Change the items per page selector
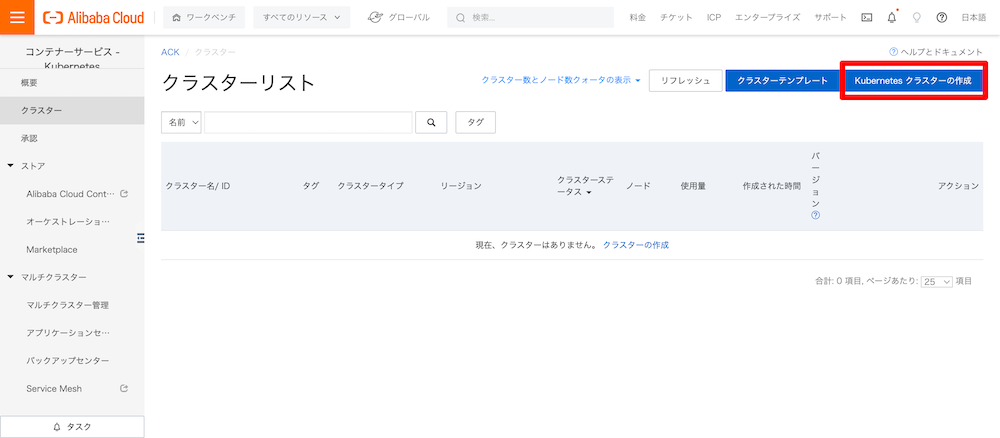Screen dimensions: 1000x438 (936, 282)
